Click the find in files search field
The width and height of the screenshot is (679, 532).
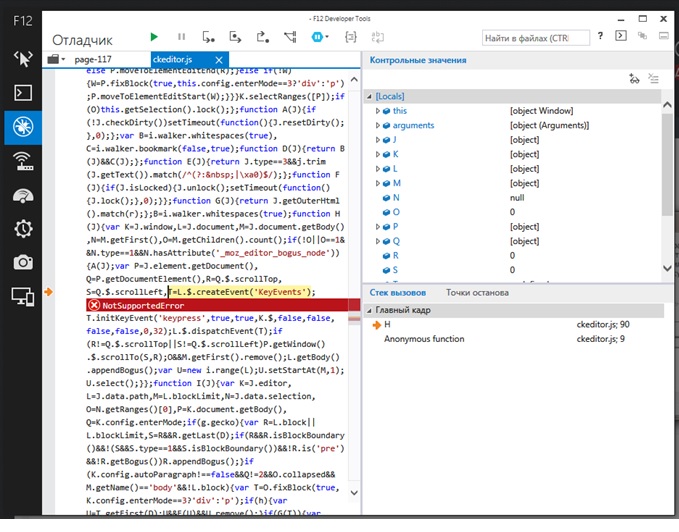tap(536, 38)
